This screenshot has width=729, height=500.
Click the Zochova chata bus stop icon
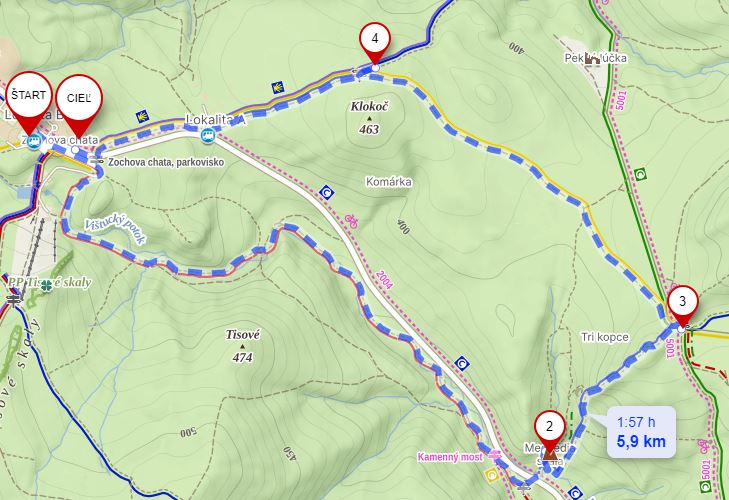click(33, 141)
